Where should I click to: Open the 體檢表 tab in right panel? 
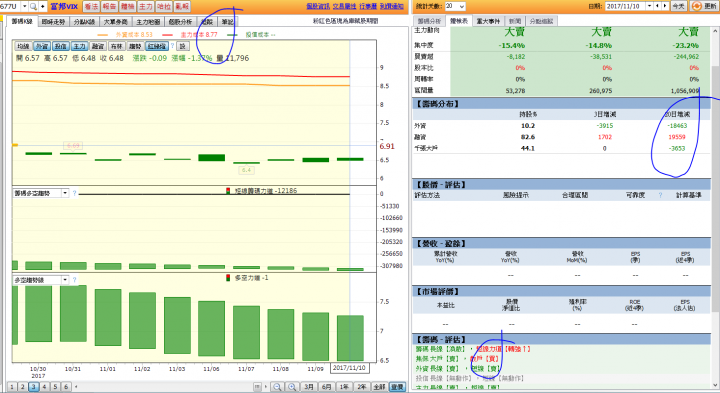point(459,21)
